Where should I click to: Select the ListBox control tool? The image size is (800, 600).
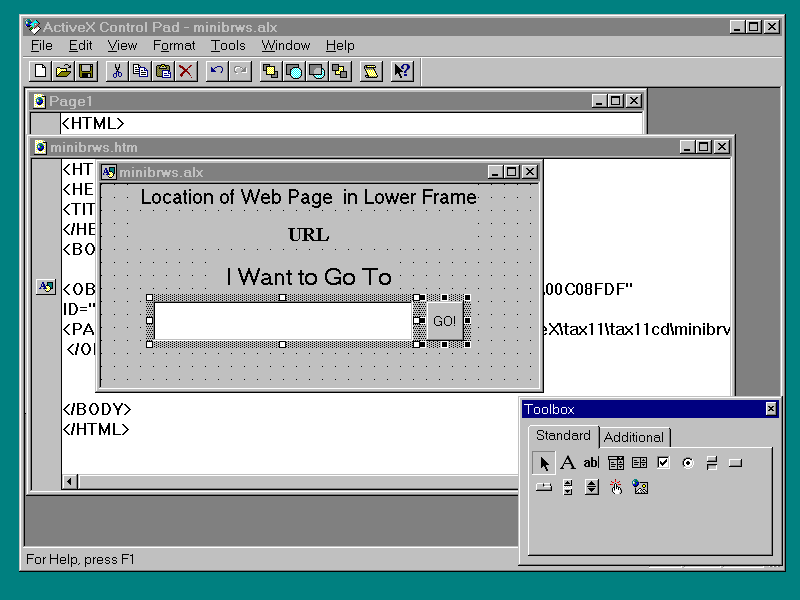[639, 463]
